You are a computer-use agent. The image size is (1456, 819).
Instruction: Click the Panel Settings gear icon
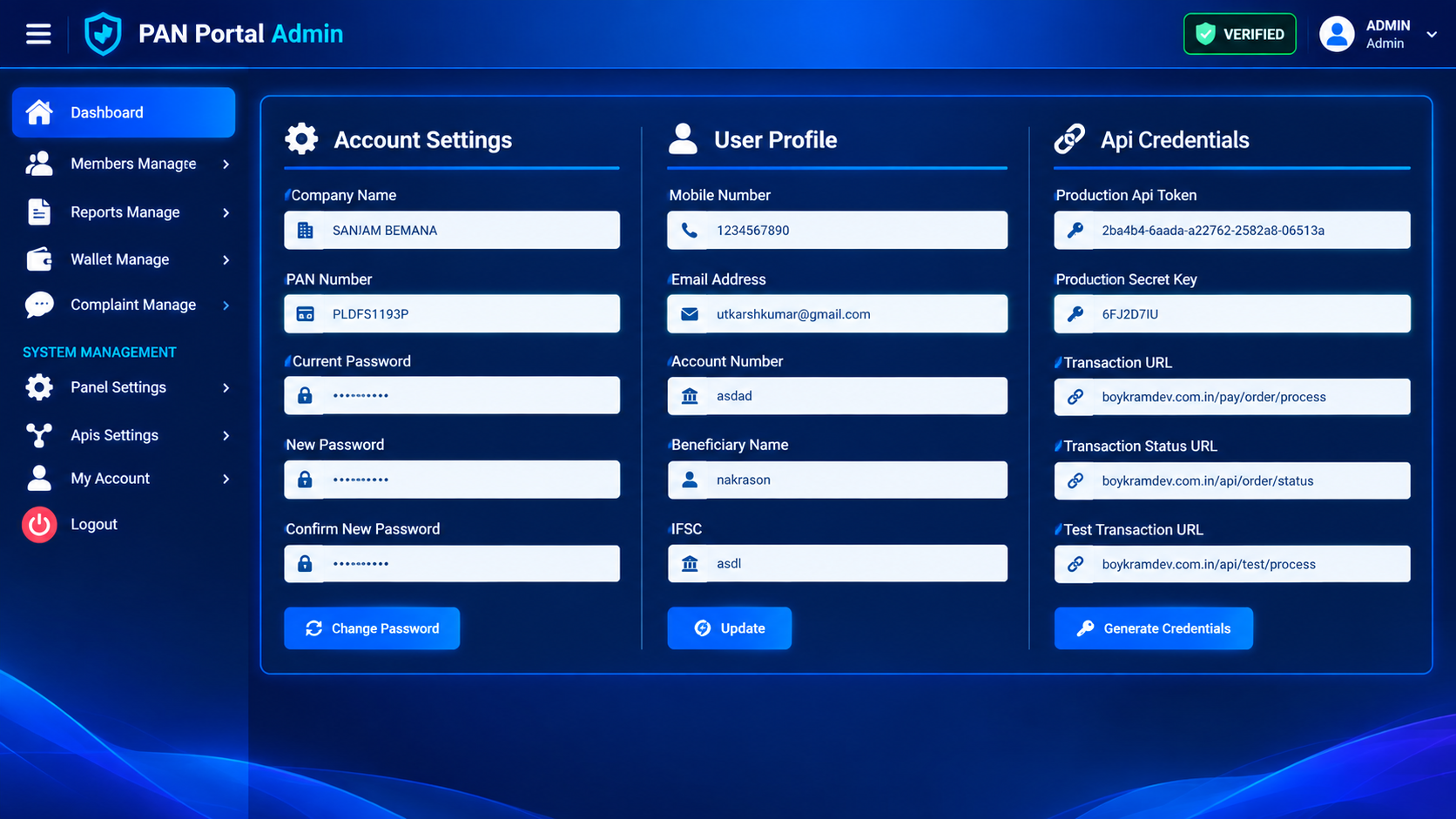coord(39,387)
